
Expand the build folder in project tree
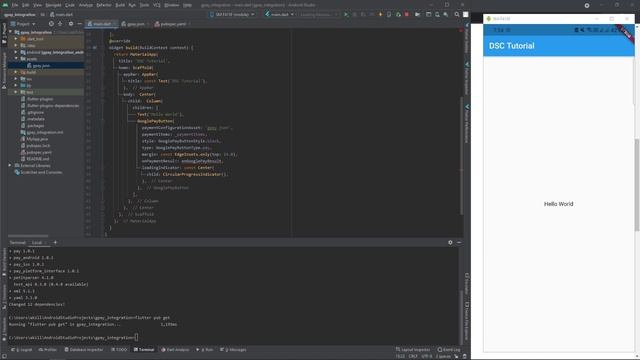tap(16, 72)
